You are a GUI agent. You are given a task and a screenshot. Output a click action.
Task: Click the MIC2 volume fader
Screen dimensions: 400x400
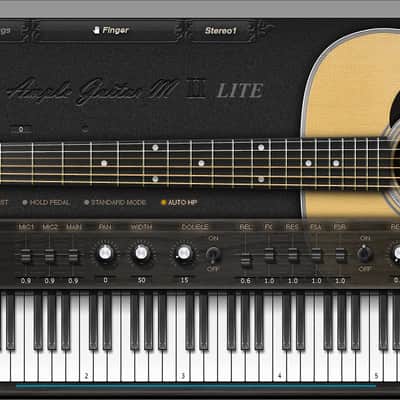pos(49,255)
